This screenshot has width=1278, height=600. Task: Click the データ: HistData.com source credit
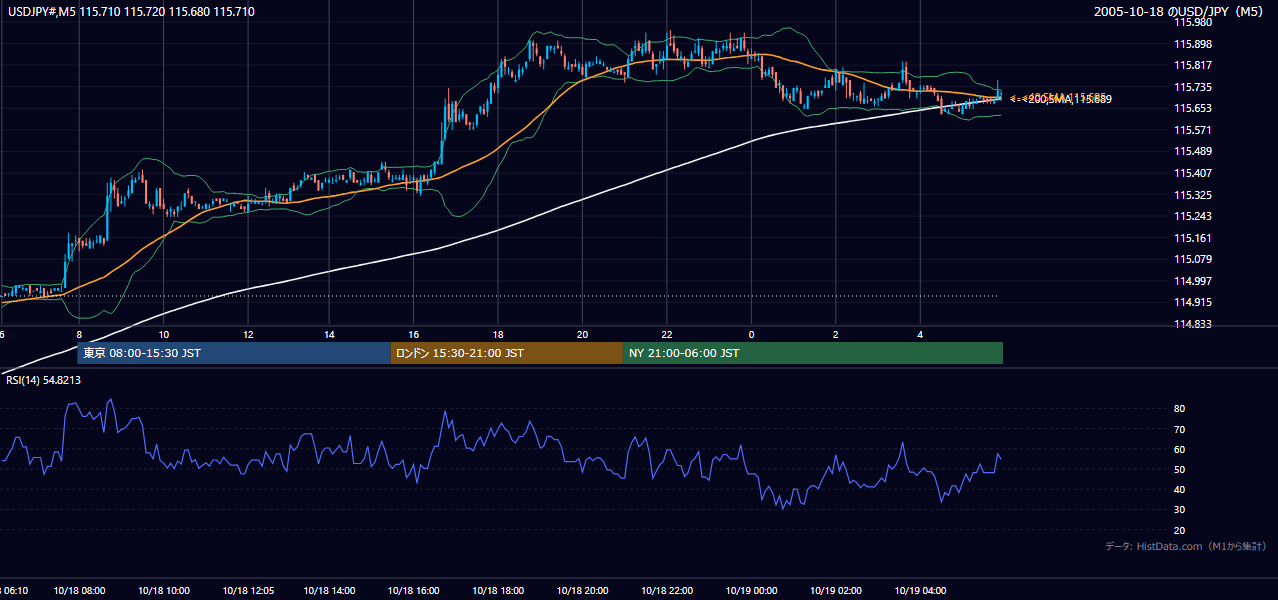(1186, 547)
